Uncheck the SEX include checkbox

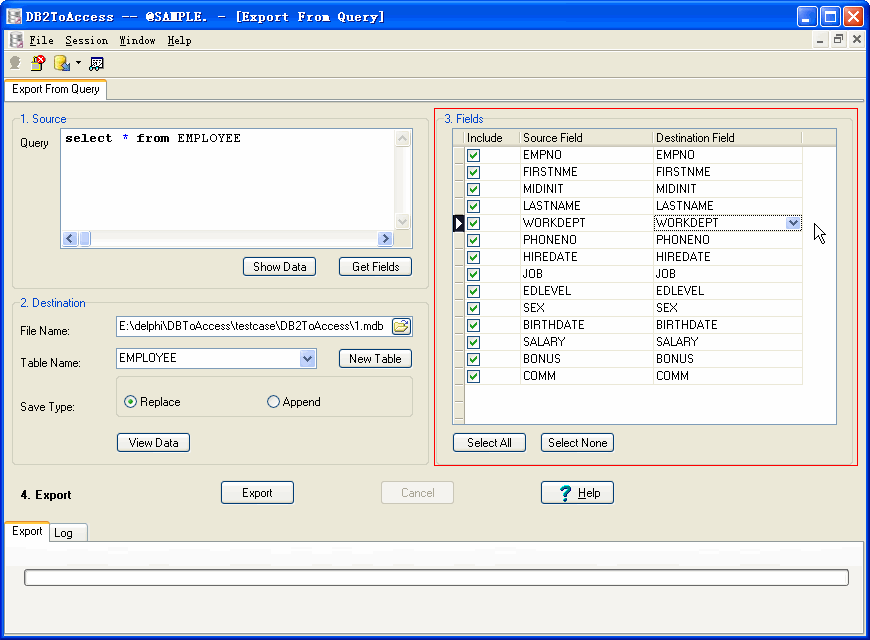pos(473,309)
